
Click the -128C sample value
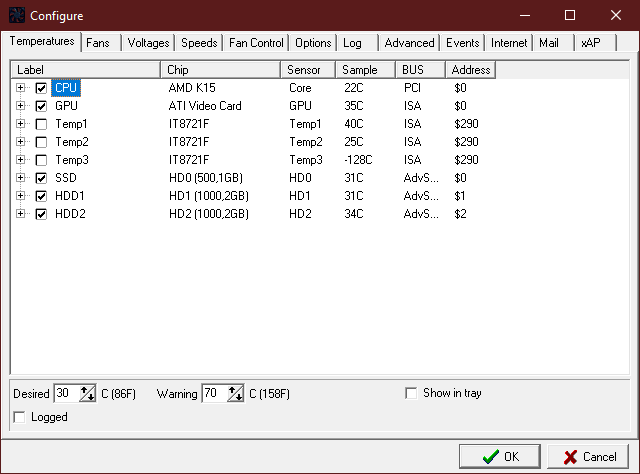[358, 160]
